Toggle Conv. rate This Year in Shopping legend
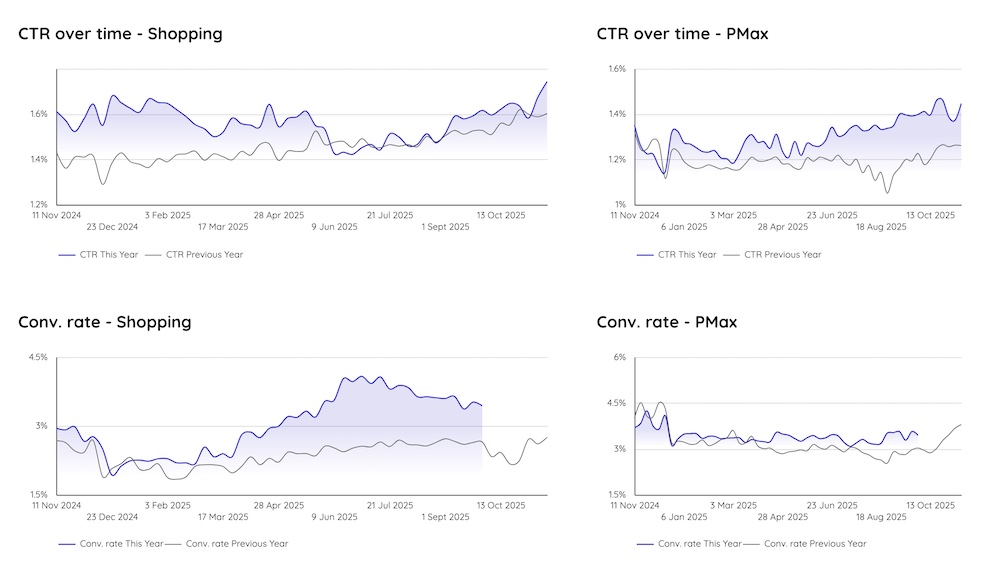This screenshot has width=1000, height=563. (x=108, y=544)
